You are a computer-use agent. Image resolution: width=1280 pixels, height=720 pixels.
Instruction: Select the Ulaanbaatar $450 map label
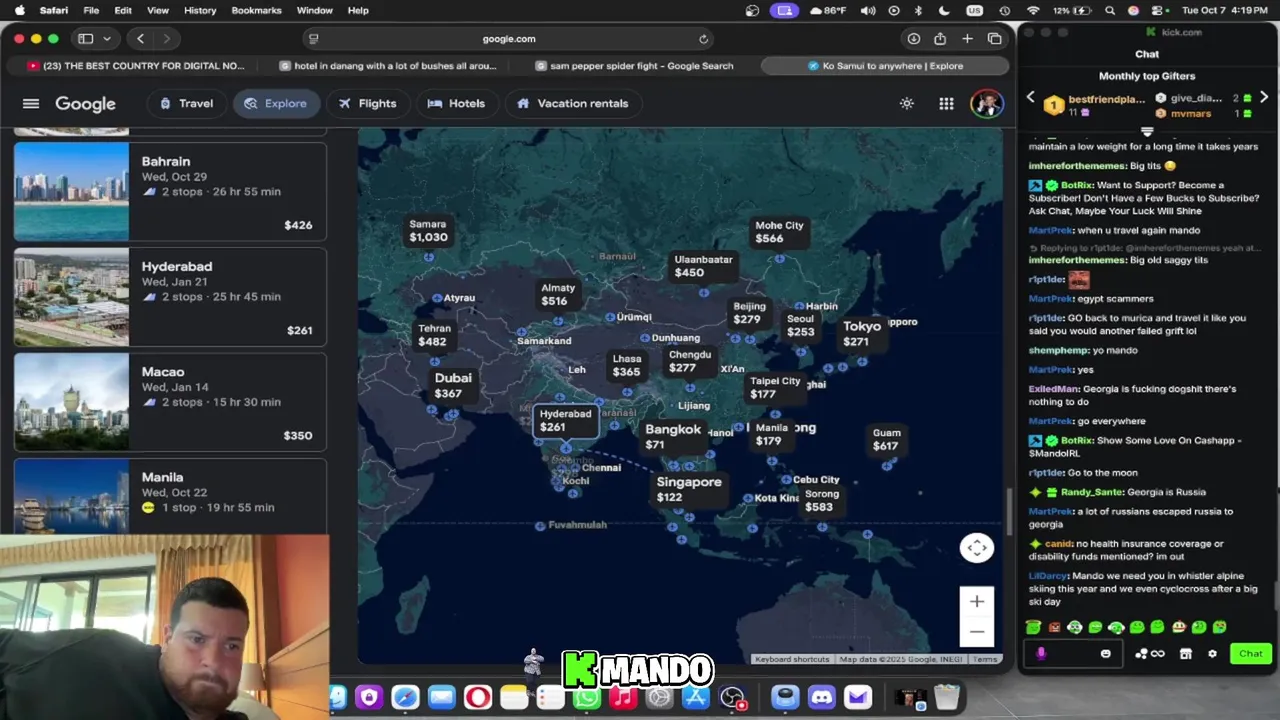click(x=703, y=266)
